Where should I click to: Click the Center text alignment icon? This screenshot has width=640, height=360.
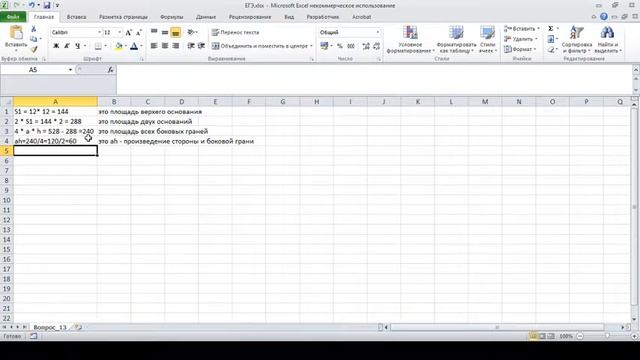pyautogui.click(x=165, y=46)
